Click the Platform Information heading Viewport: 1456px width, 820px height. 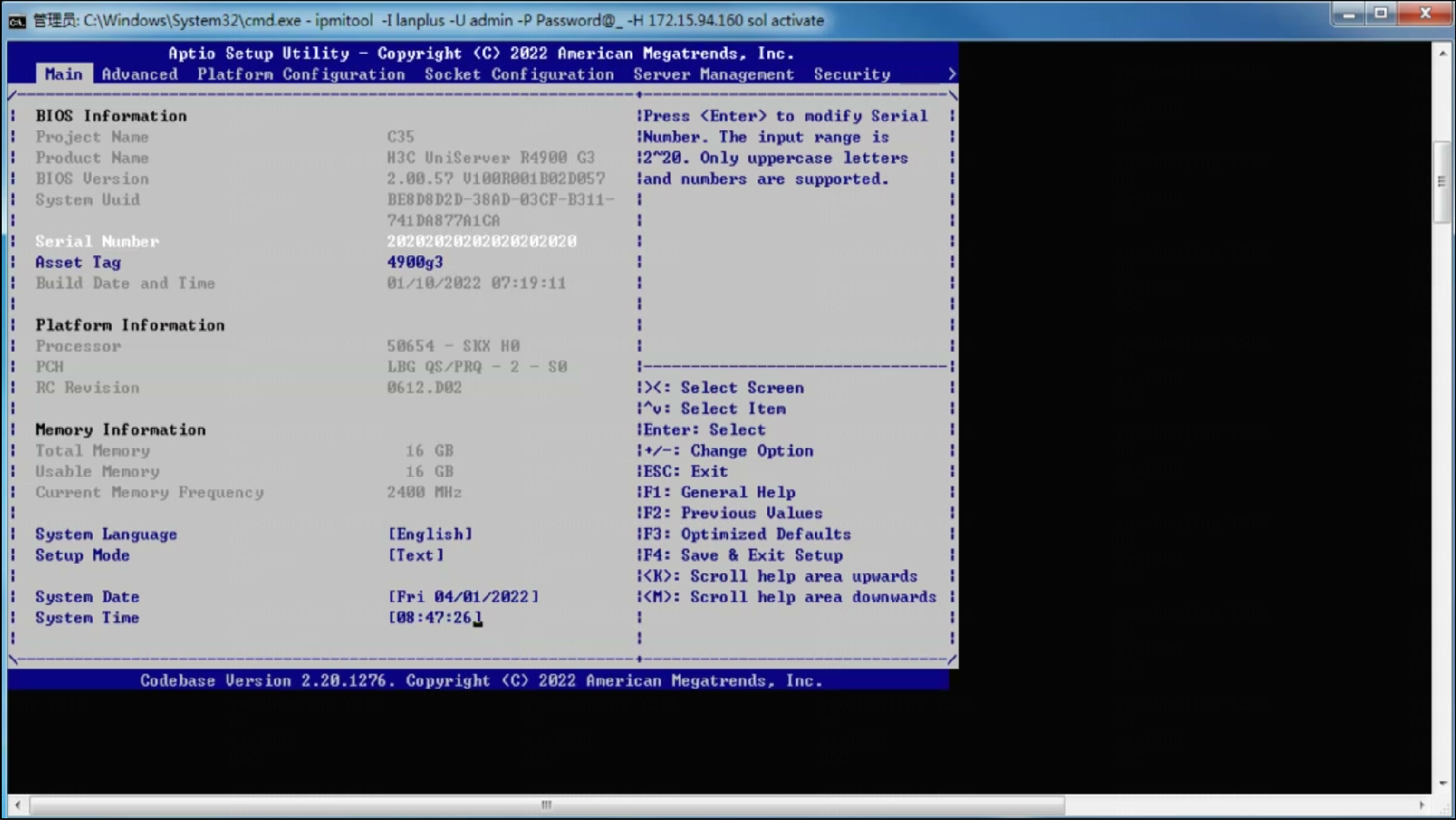[x=130, y=325]
